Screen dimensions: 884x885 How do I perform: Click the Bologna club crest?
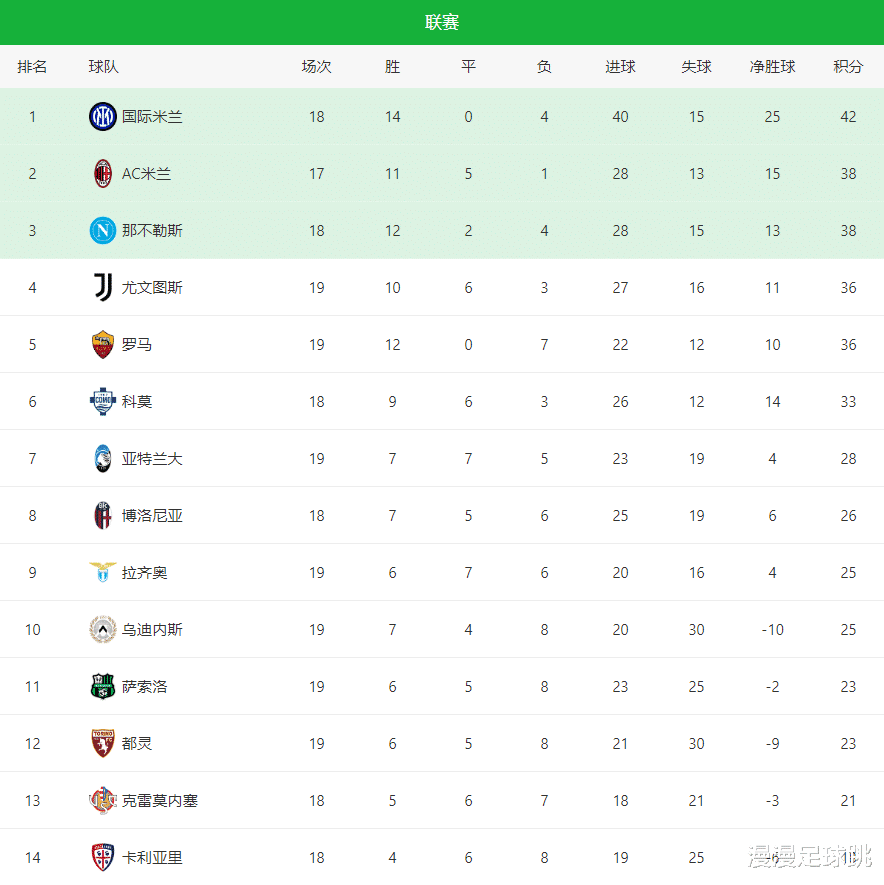click(x=102, y=516)
